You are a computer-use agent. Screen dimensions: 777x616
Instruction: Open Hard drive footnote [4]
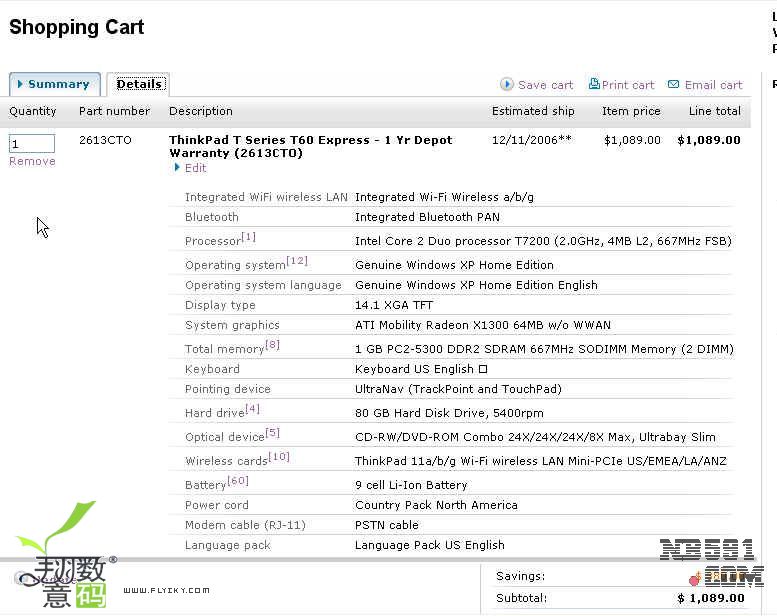click(252, 408)
